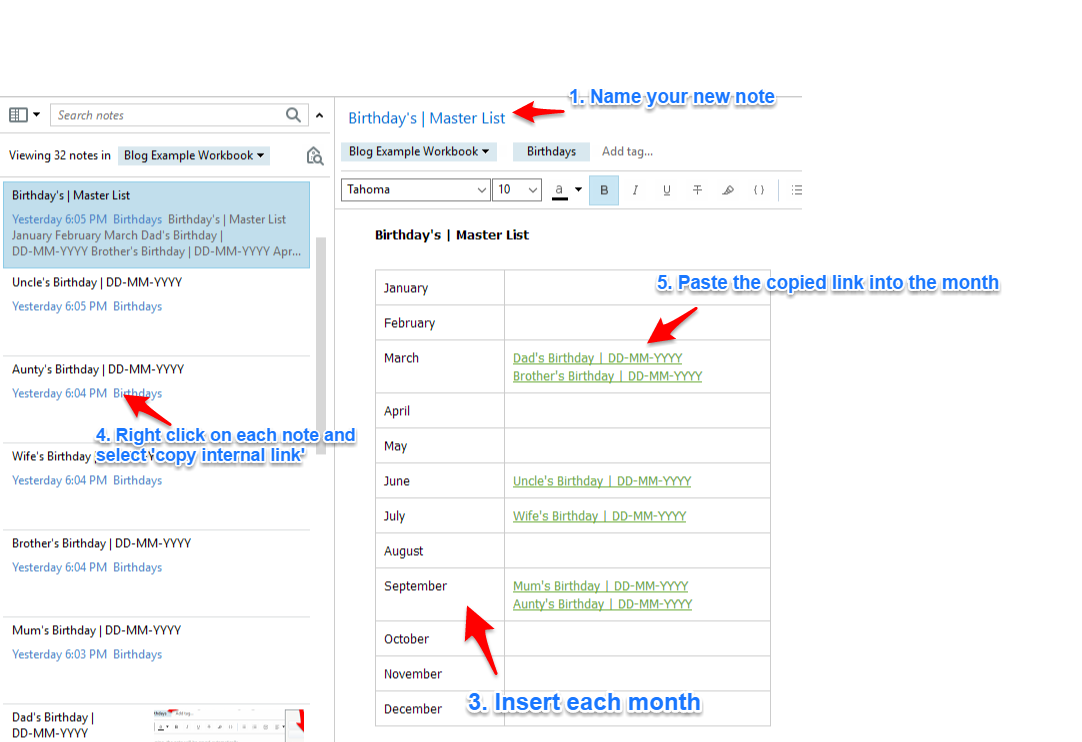Open Aunty's Birthday link in September row
Viewport: 1082px width, 742px height.
602,604
